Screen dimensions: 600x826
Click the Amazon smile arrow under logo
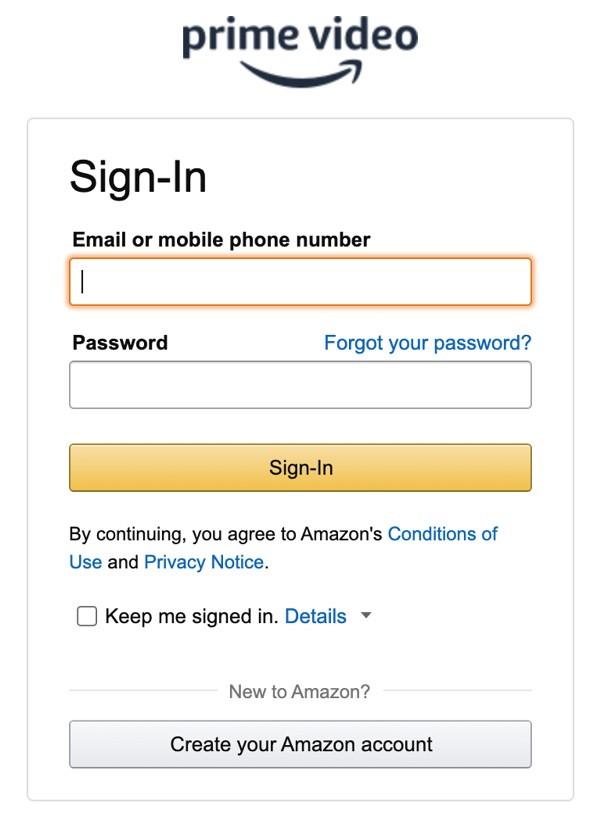click(301, 74)
